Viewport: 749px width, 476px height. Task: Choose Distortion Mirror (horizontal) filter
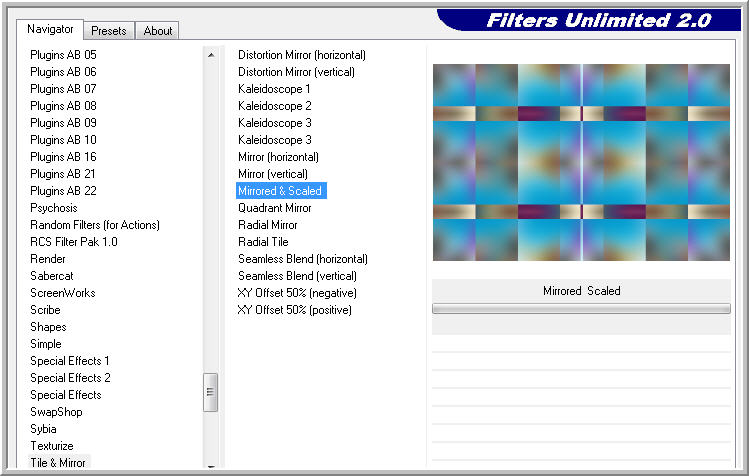tap(302, 55)
